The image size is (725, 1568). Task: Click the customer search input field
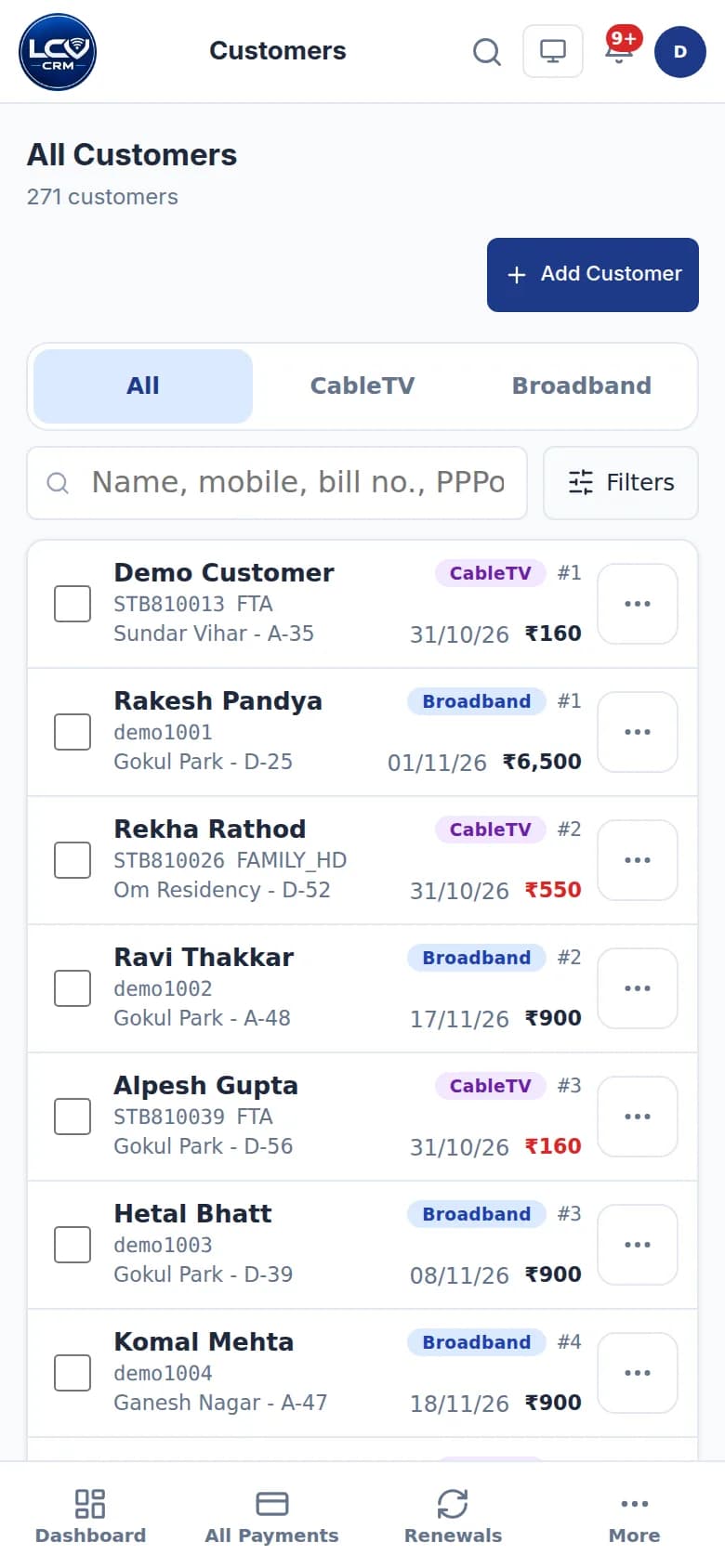(277, 483)
